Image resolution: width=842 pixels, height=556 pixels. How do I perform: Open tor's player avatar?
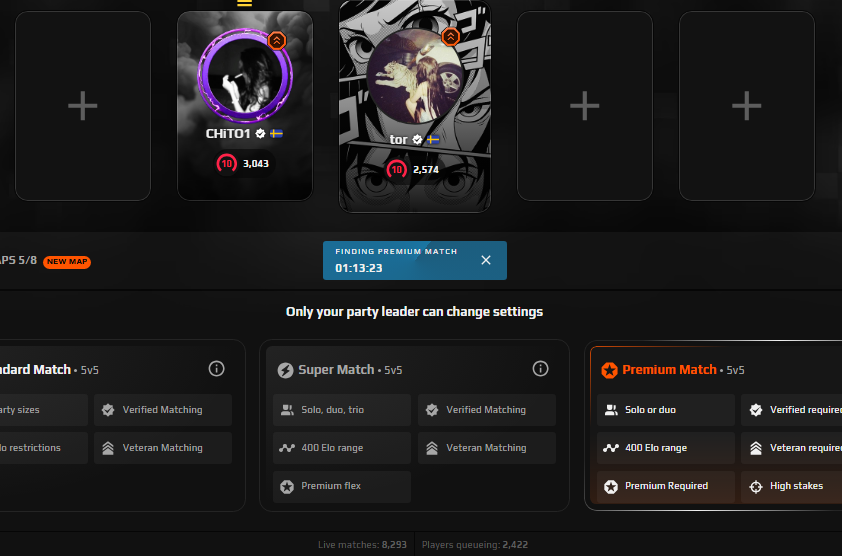tap(415, 76)
